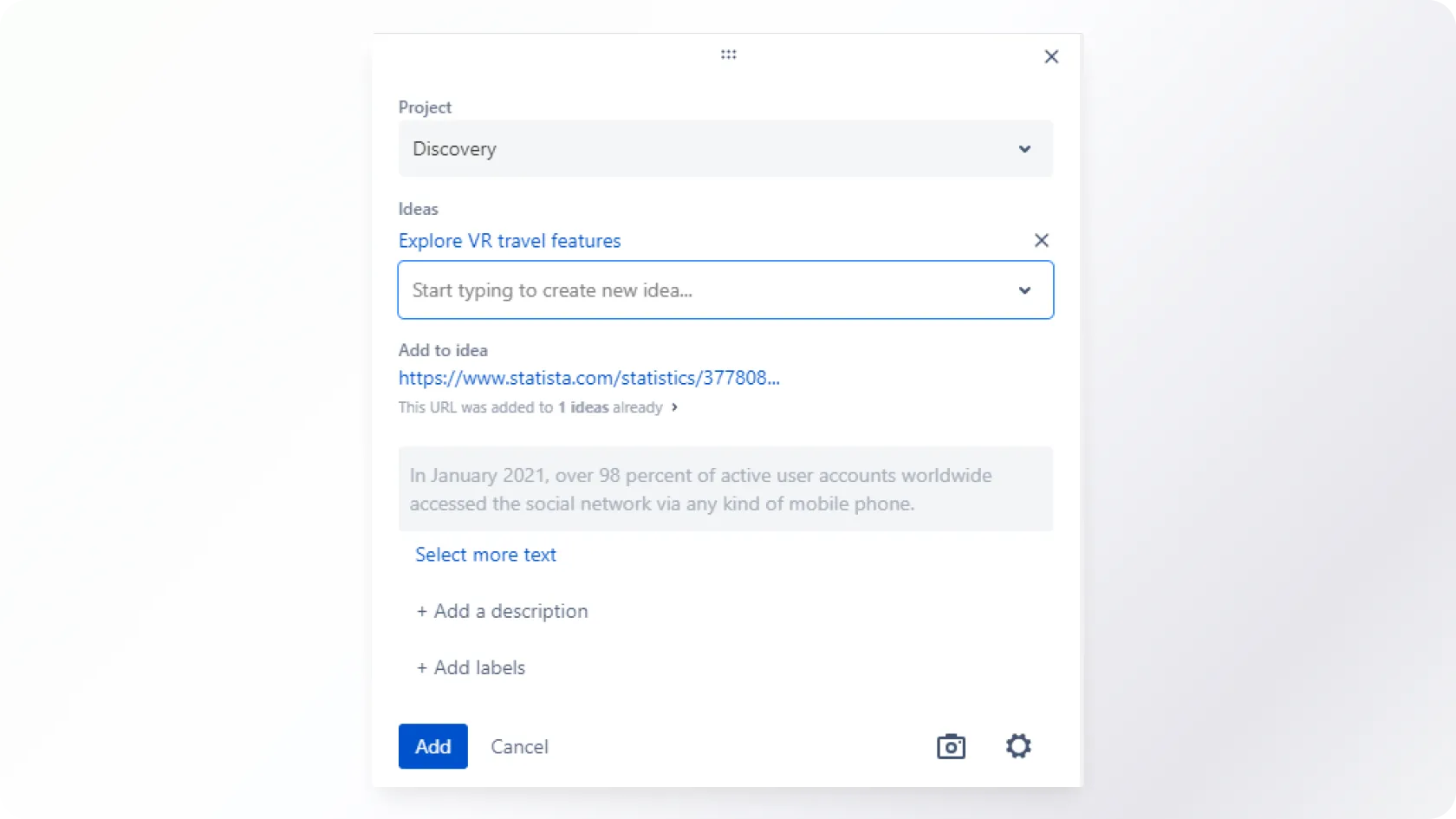Viewport: 1456px width, 819px height.
Task: Click 'Select more text' link
Action: [485, 555]
